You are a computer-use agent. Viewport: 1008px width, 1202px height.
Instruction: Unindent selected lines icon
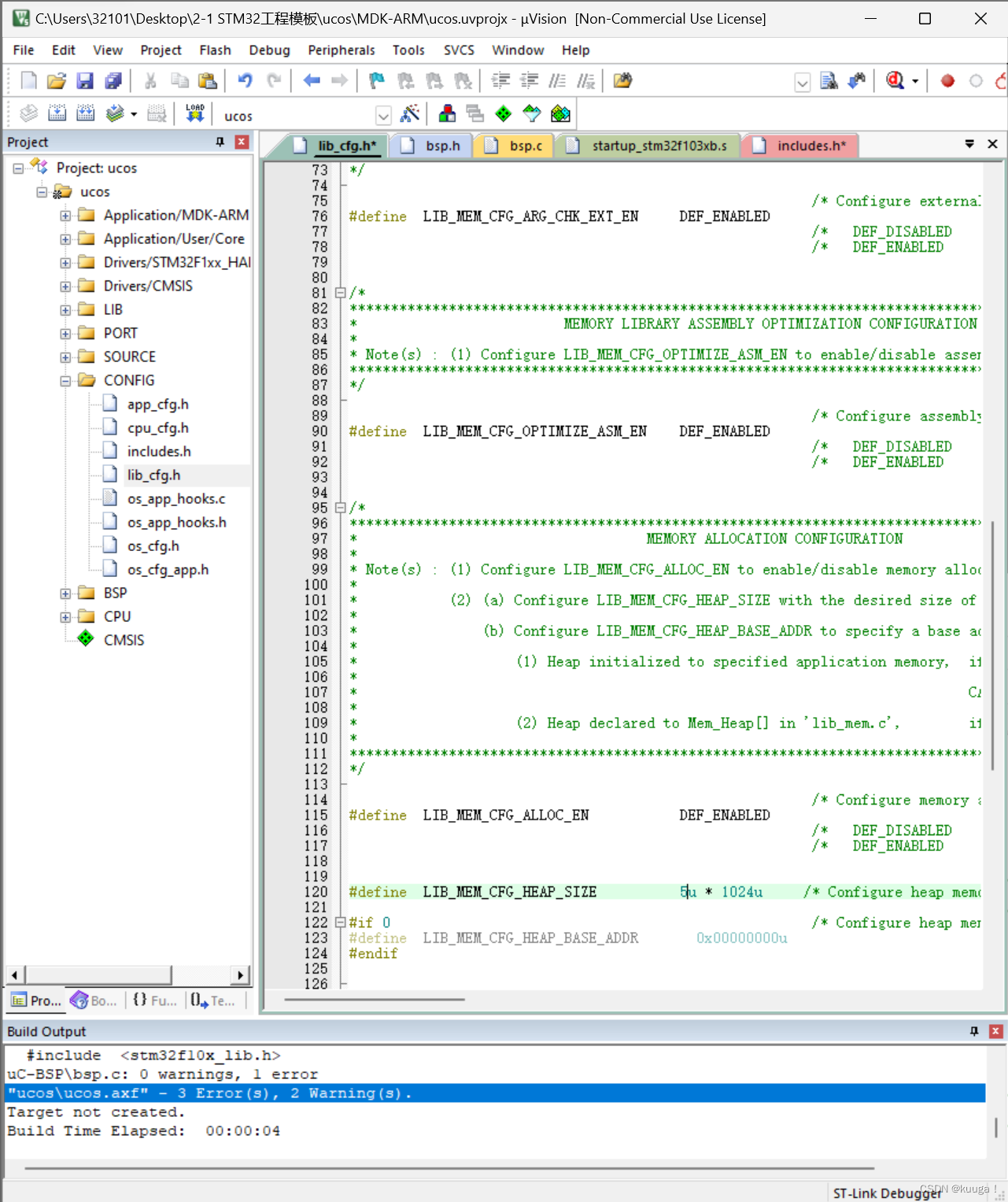pos(529,80)
